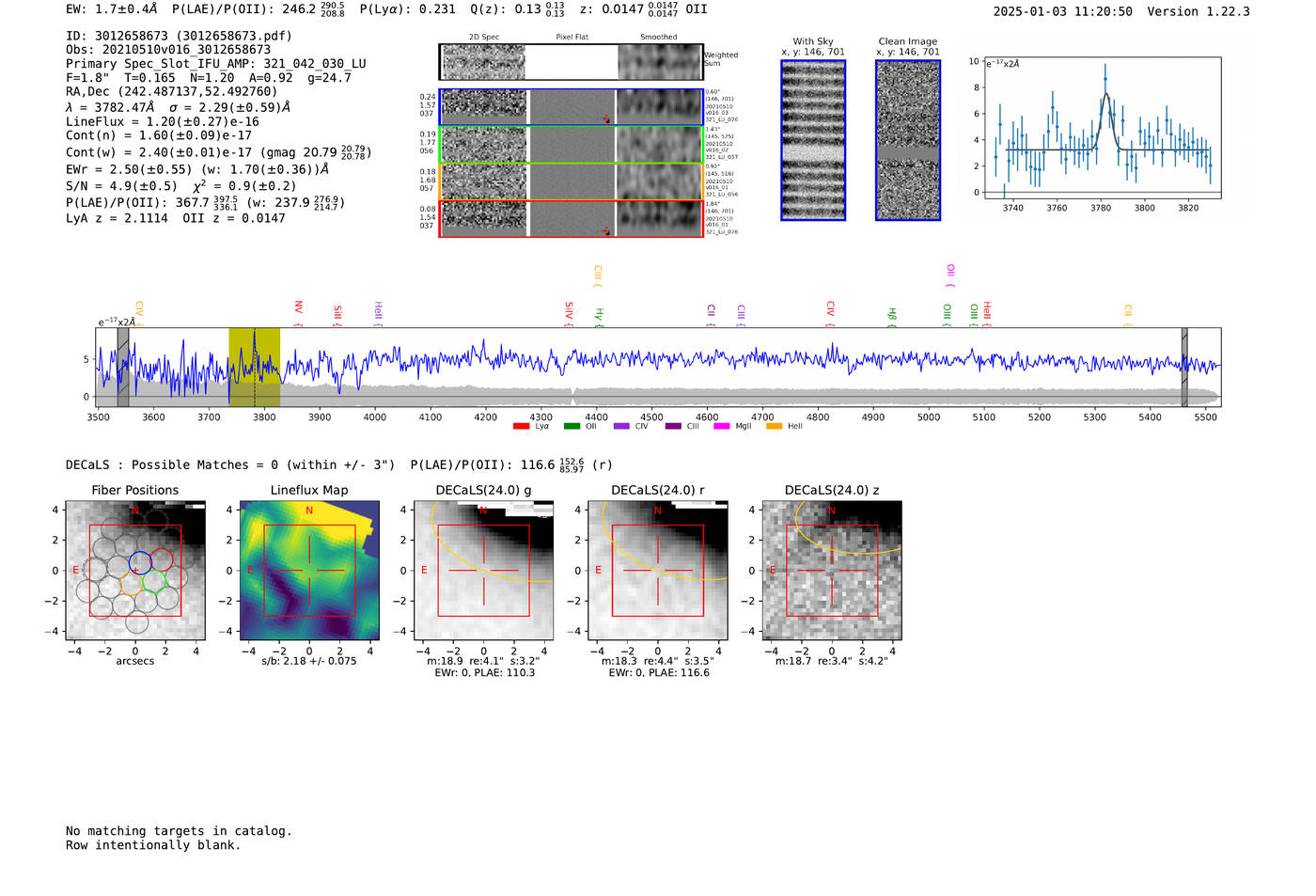The height and width of the screenshot is (896, 1316).
Task: Click the S/N = 4.9(±0.5) value
Action: pos(121,186)
